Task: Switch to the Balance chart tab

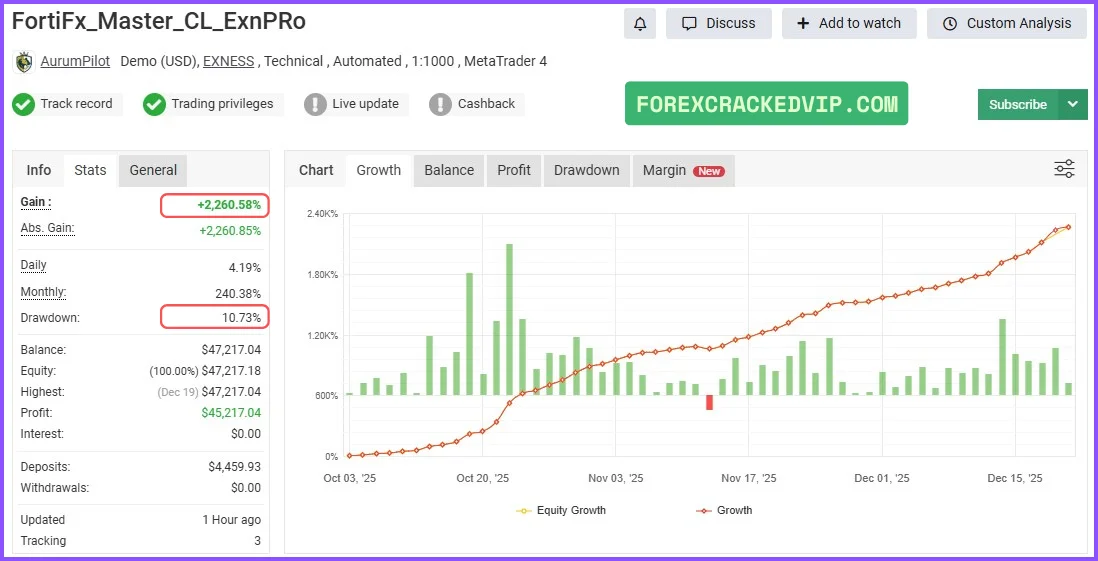Action: (449, 170)
